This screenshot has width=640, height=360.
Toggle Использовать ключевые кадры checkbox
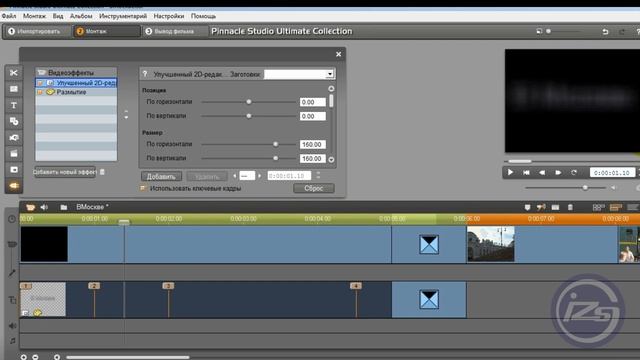[143, 188]
